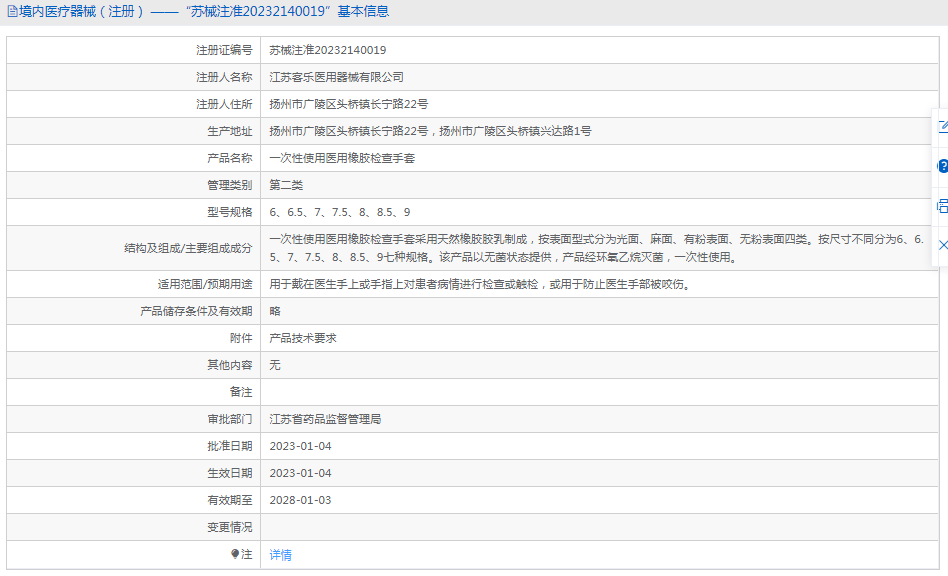Select the 注 label in the last row
Screen dimensions: 948x576
tap(247, 554)
